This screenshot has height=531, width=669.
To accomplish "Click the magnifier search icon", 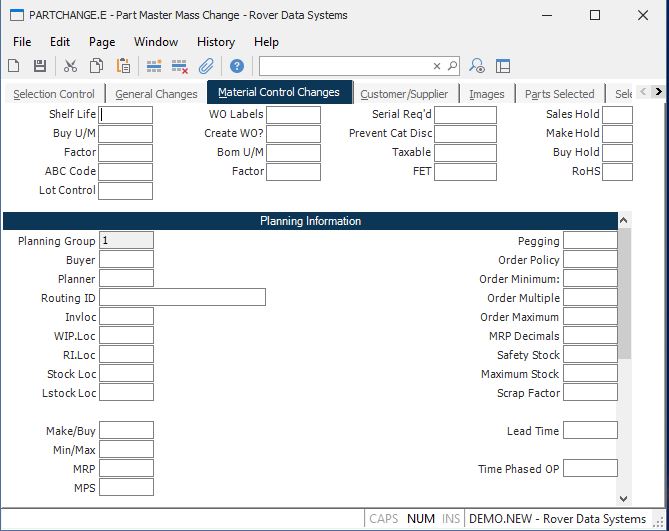I will coord(452,66).
